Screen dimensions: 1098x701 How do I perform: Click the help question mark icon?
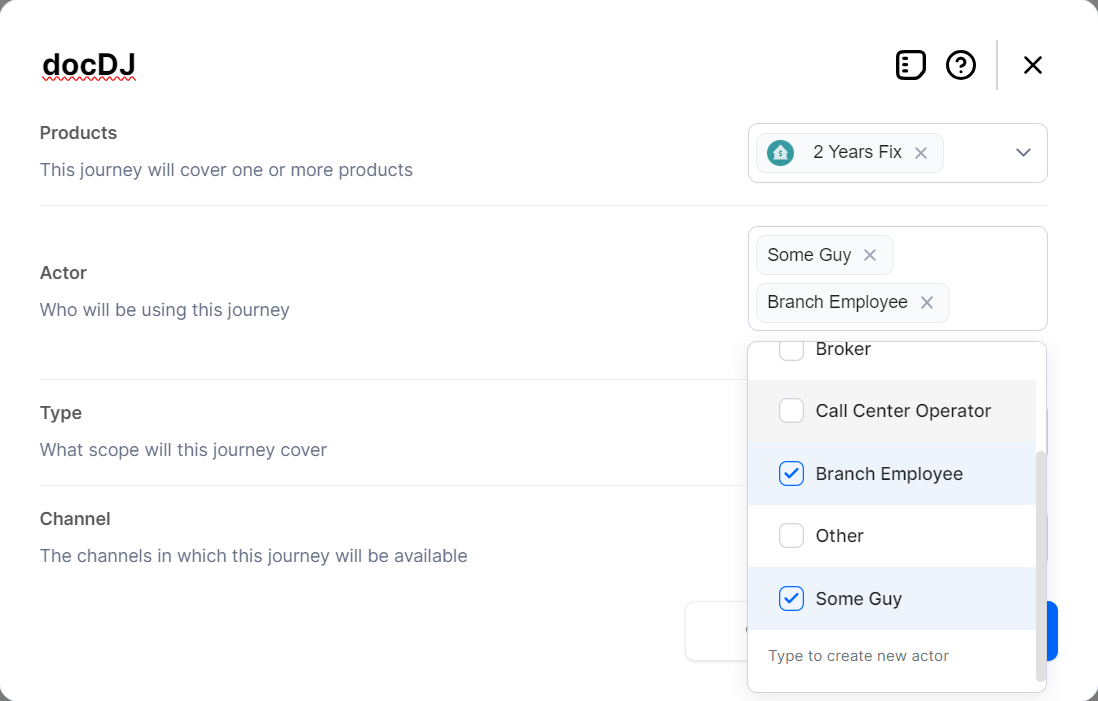point(961,65)
